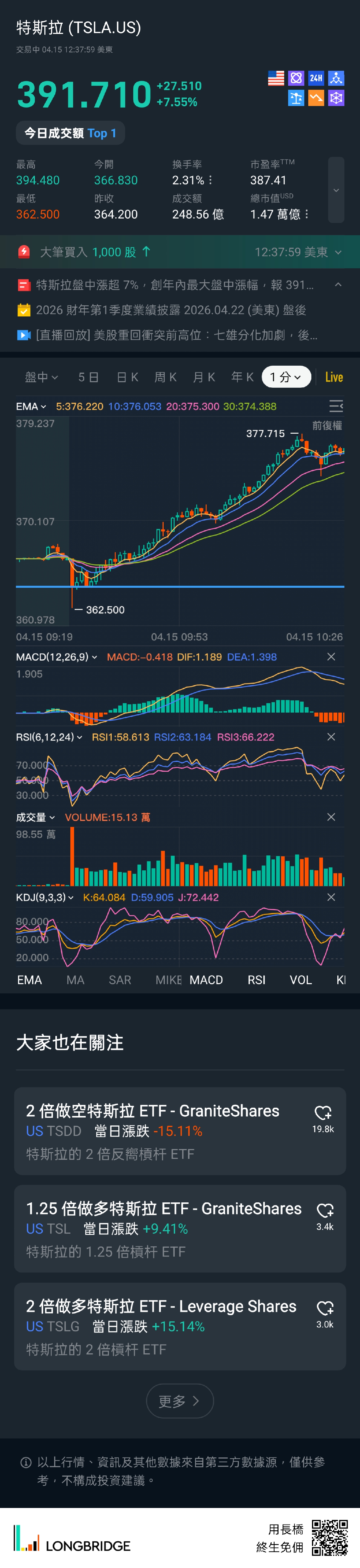This screenshot has width=360, height=1568.
Task: Tap the blue balance scale icon
Action: click(x=296, y=98)
